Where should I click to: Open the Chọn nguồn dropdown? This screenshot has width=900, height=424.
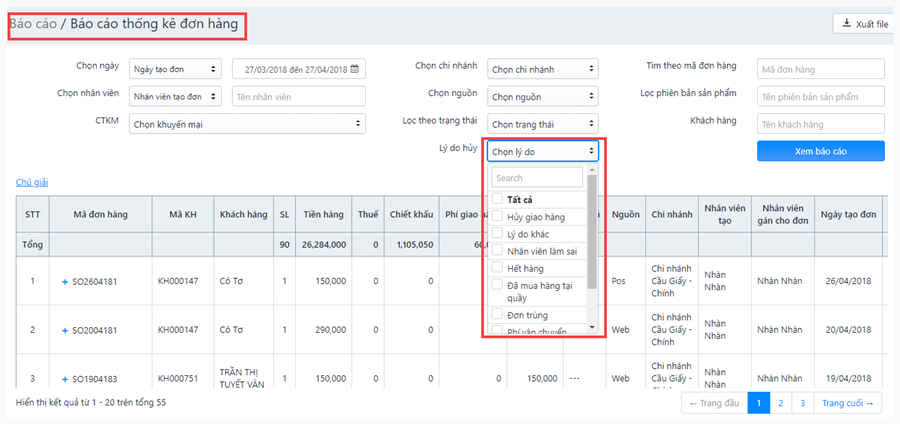[x=543, y=96]
